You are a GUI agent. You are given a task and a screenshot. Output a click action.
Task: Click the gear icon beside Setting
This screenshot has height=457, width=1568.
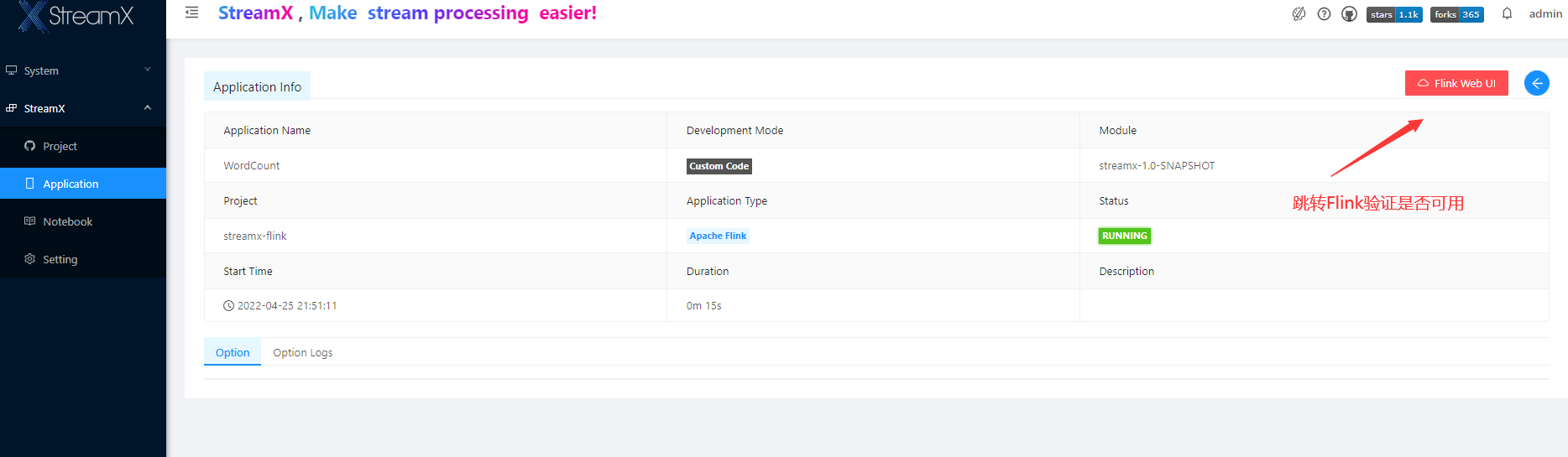click(30, 259)
